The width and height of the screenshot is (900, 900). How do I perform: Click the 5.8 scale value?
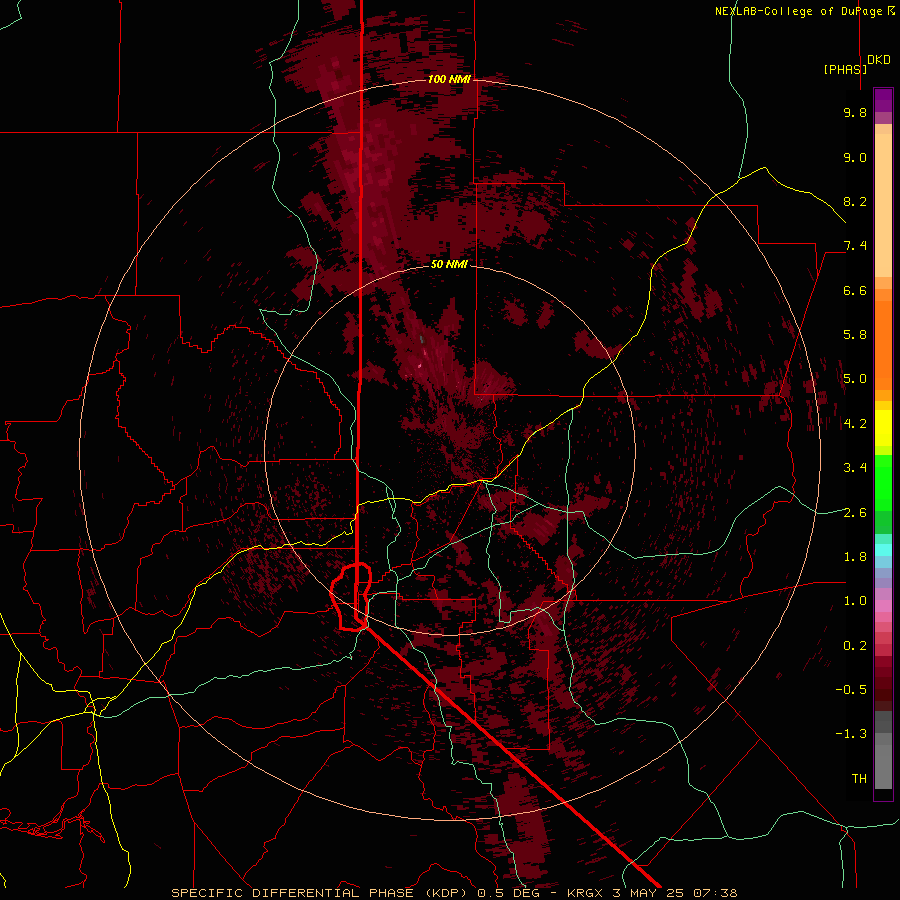click(x=855, y=335)
